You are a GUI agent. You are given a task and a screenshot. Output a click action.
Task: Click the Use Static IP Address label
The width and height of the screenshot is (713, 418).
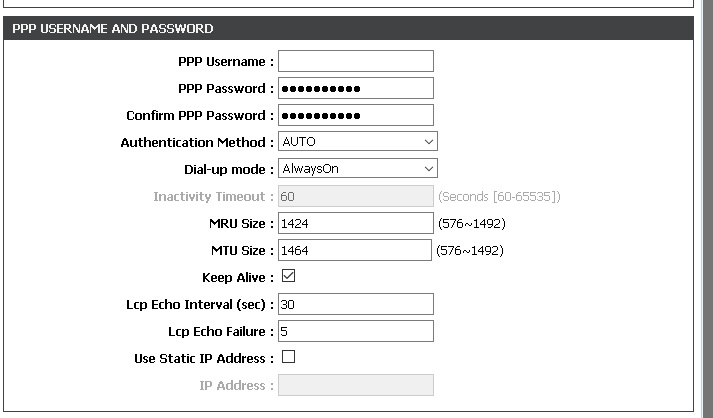(203, 359)
